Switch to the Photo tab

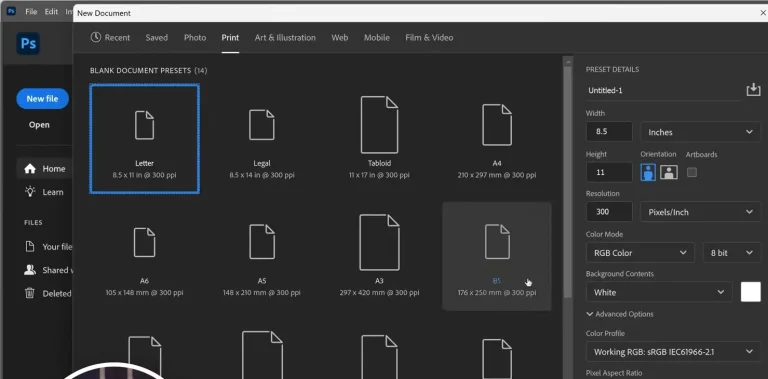click(195, 37)
